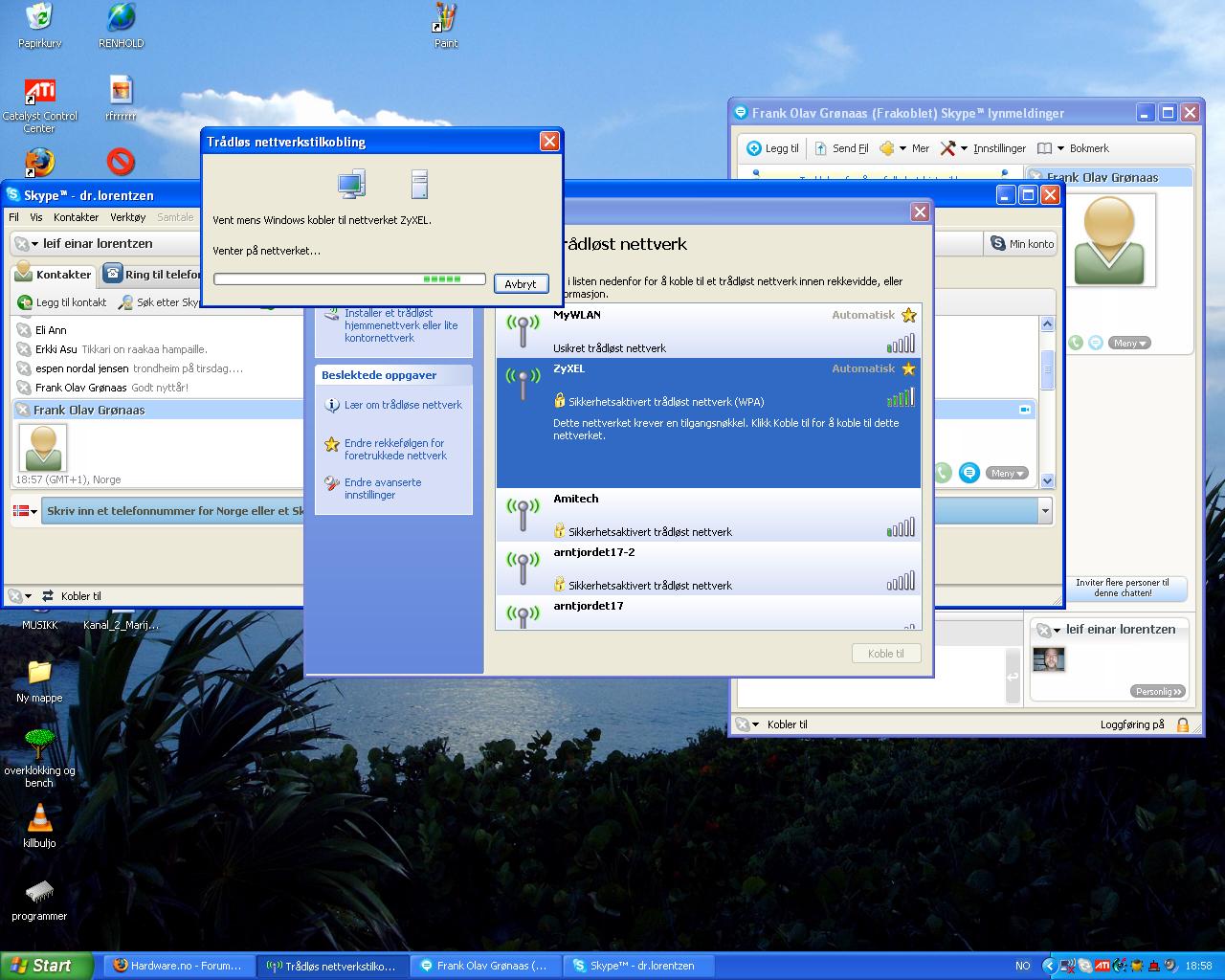Click the padlock icon next to Loggføring på

click(x=1183, y=725)
